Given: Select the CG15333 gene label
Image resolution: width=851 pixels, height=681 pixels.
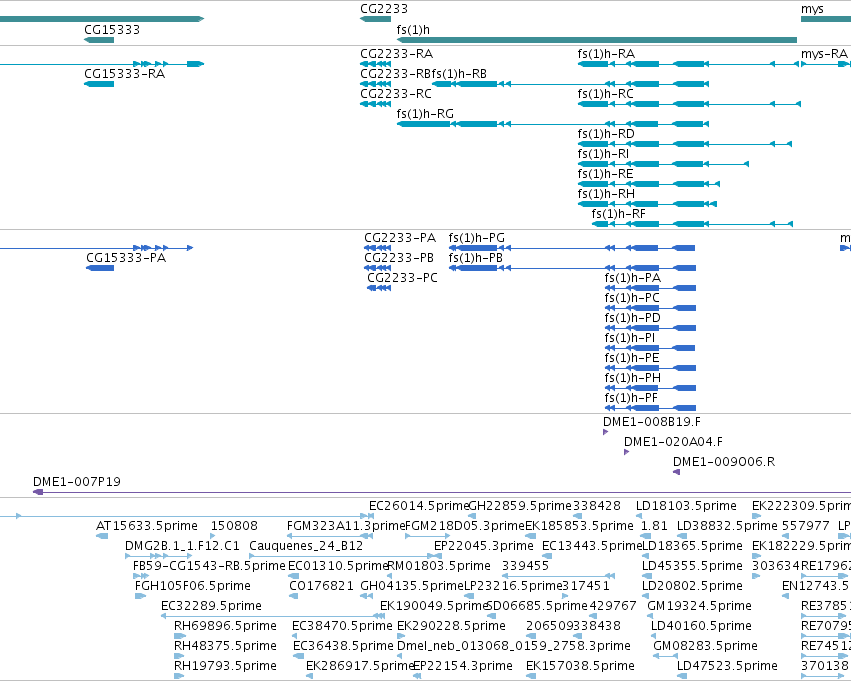Looking at the screenshot, I should click(112, 30).
